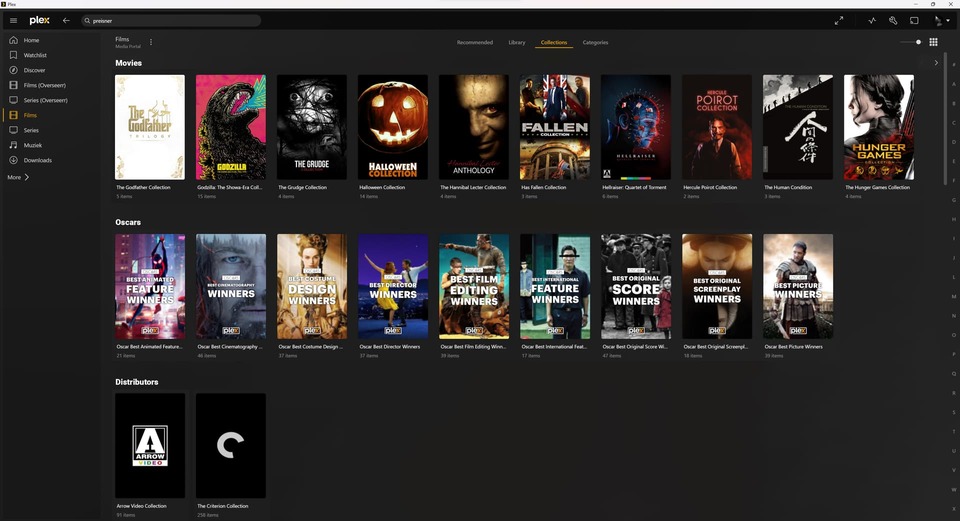Image resolution: width=960 pixels, height=521 pixels.
Task: Open the Series TV icon
Action: (13, 130)
